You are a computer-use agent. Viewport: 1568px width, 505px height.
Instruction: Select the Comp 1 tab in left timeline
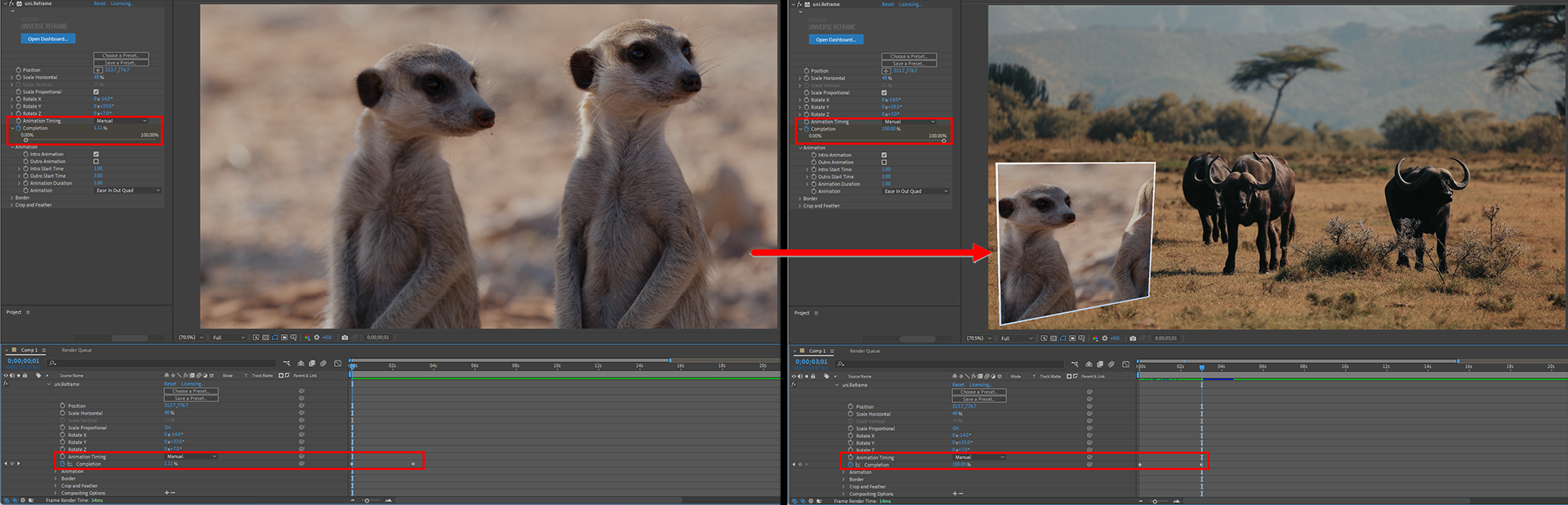[29, 350]
